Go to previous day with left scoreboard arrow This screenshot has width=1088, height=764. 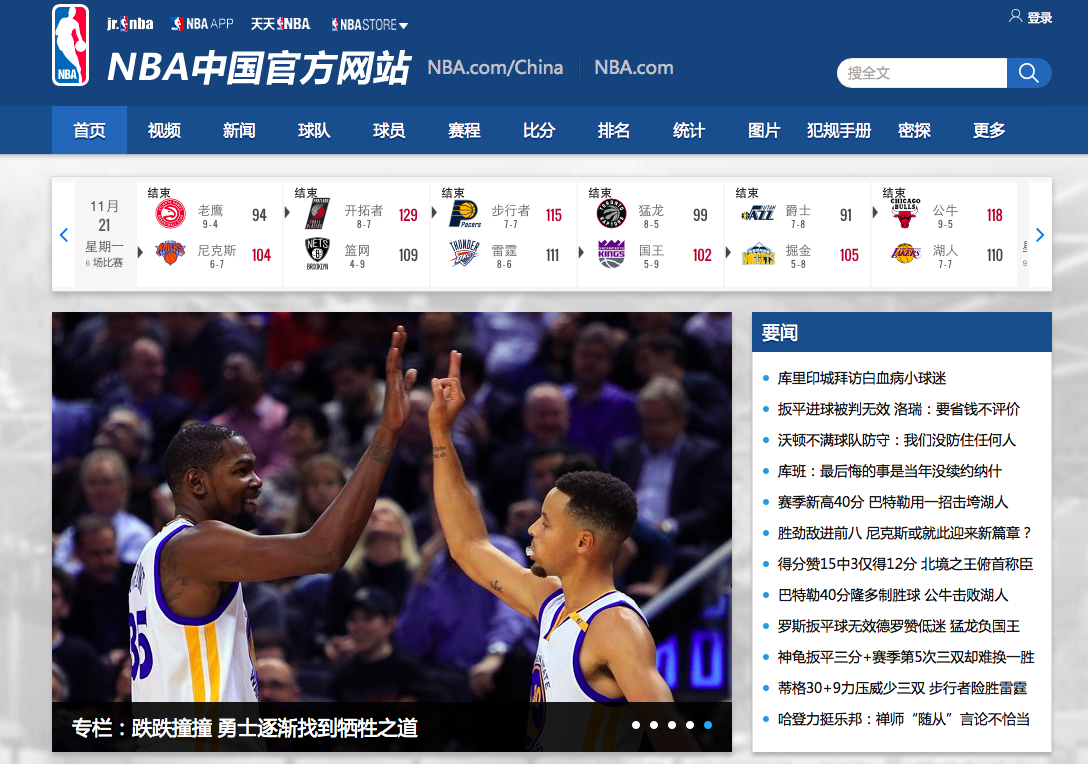coord(64,235)
